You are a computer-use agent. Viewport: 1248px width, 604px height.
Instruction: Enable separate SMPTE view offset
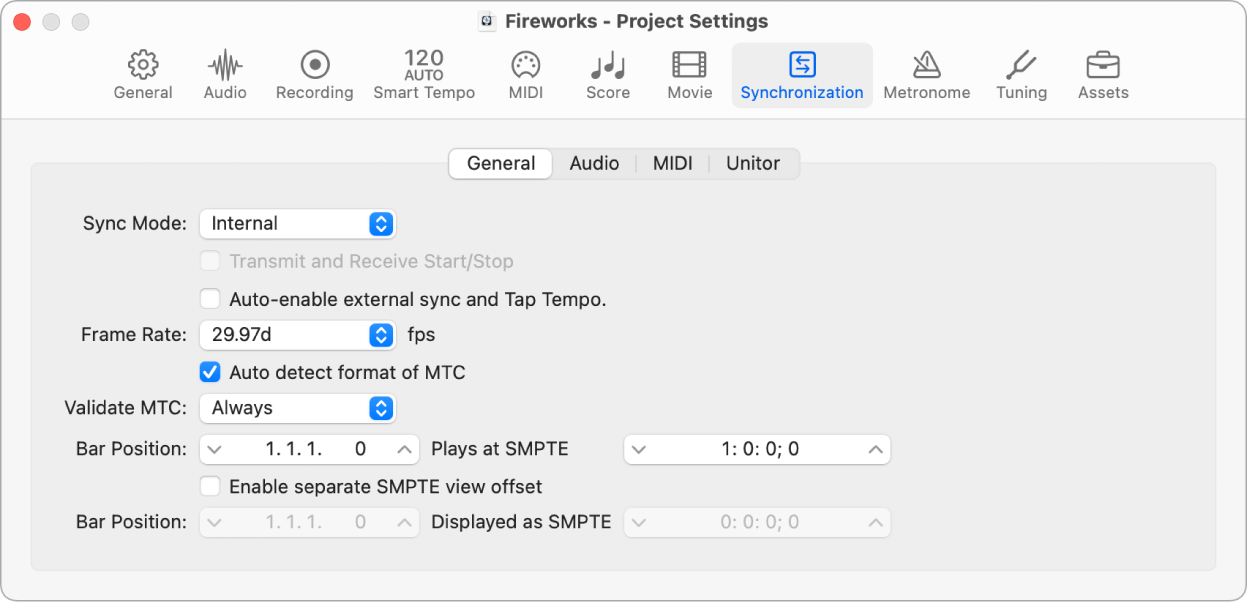pos(210,486)
